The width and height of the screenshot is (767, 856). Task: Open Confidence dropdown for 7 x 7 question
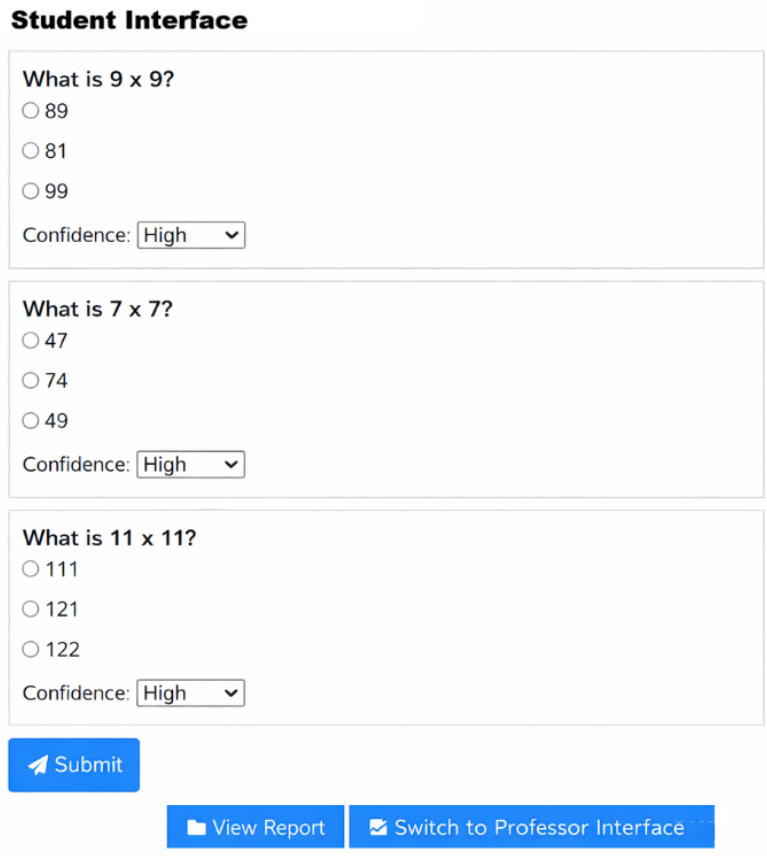coord(191,465)
